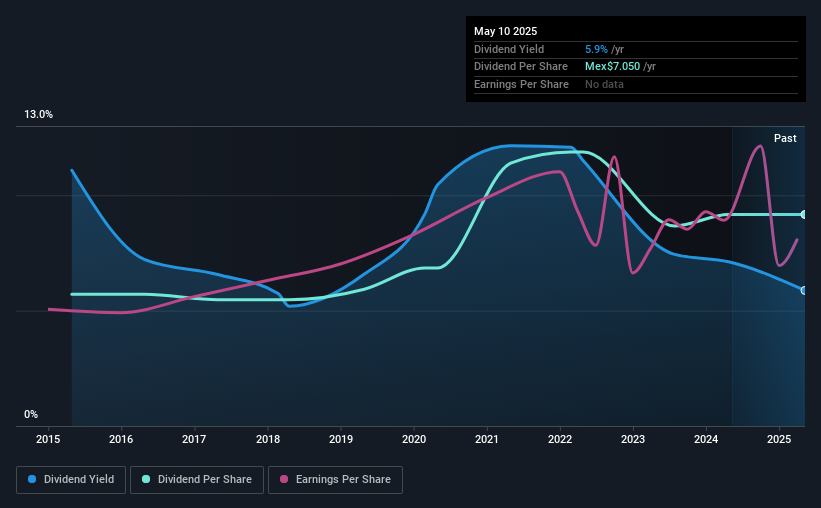Select the 2015 x-axis label
Image resolution: width=821 pixels, height=508 pixels.
point(48,439)
